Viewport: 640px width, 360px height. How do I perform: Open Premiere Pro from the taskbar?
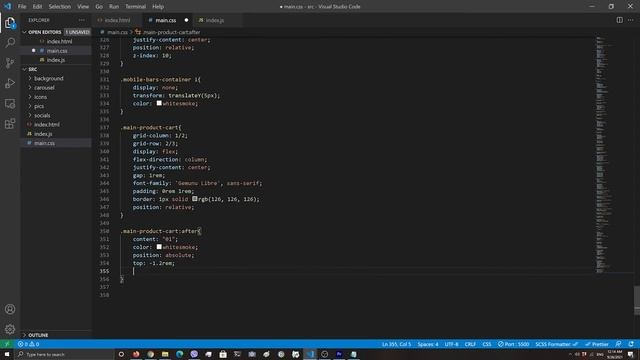(x=339, y=354)
